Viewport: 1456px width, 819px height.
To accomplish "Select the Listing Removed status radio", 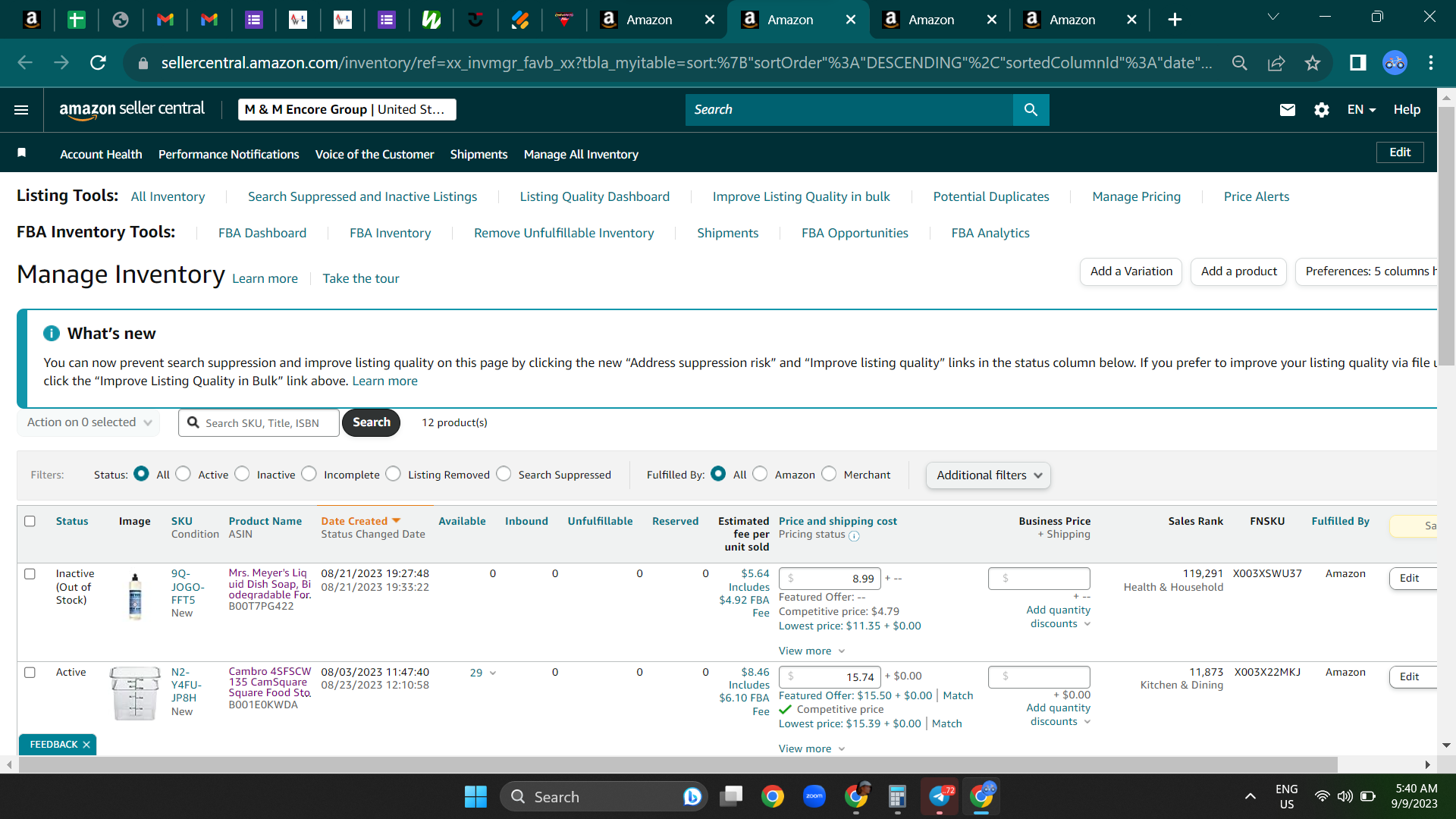I will click(x=393, y=474).
